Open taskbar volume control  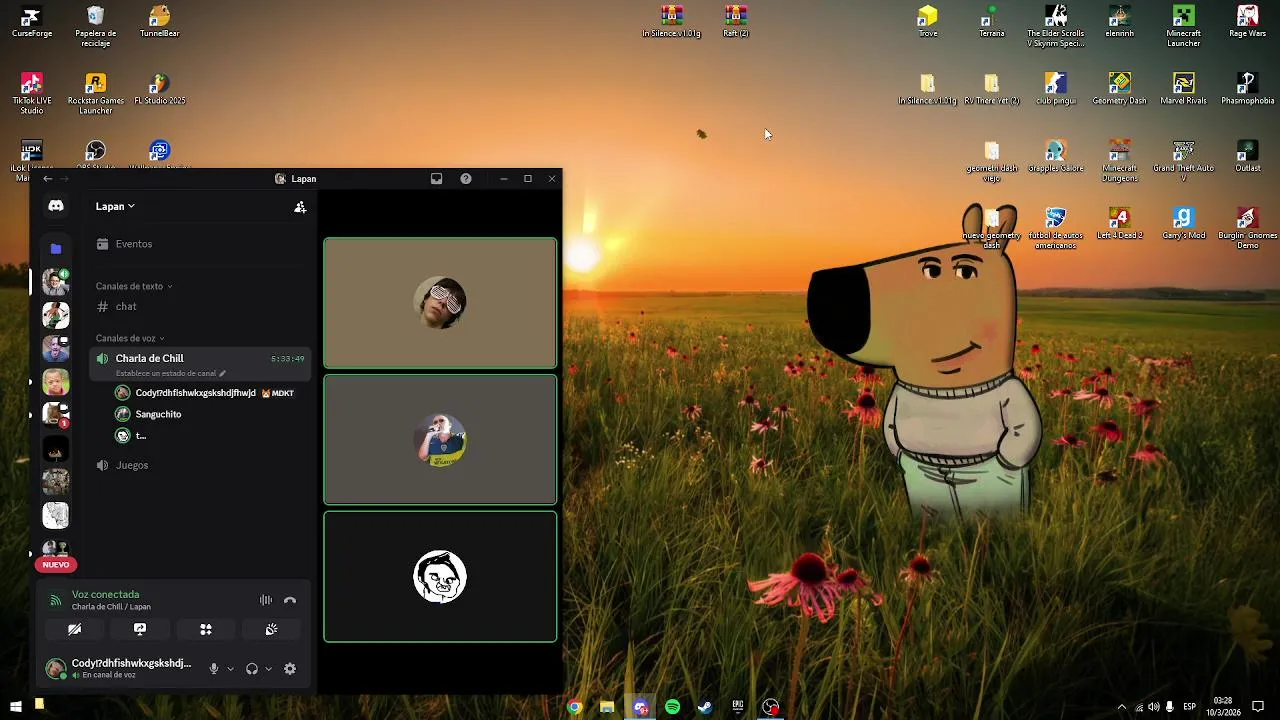click(1154, 707)
